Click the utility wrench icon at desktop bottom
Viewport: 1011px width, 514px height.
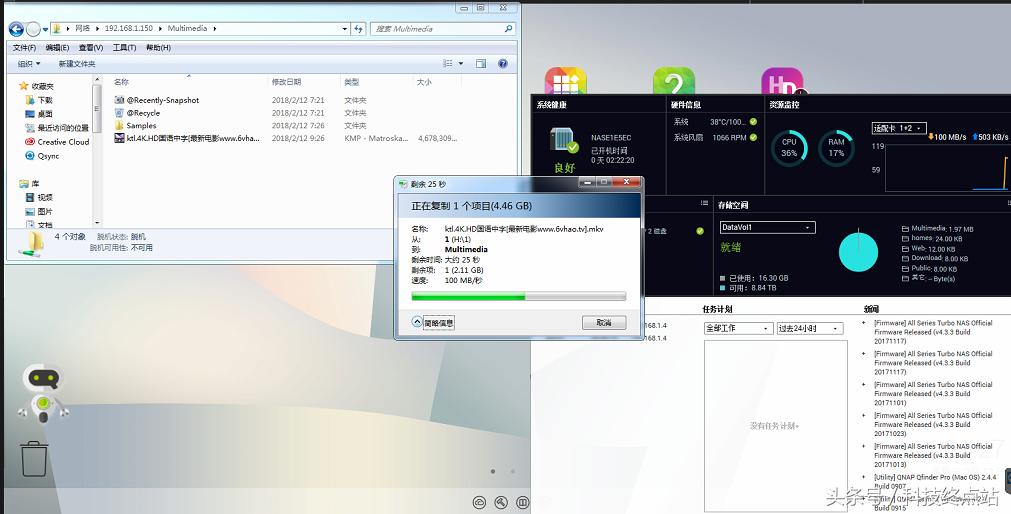click(x=501, y=502)
